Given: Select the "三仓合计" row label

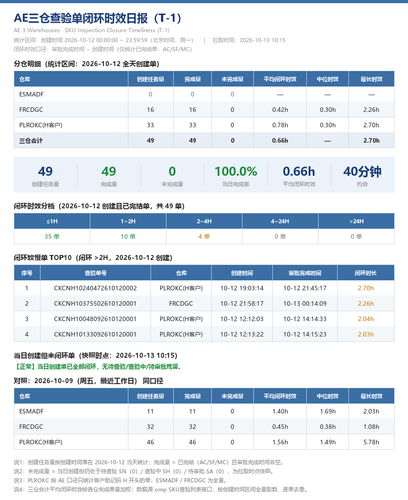Looking at the screenshot, I should [x=31, y=141].
